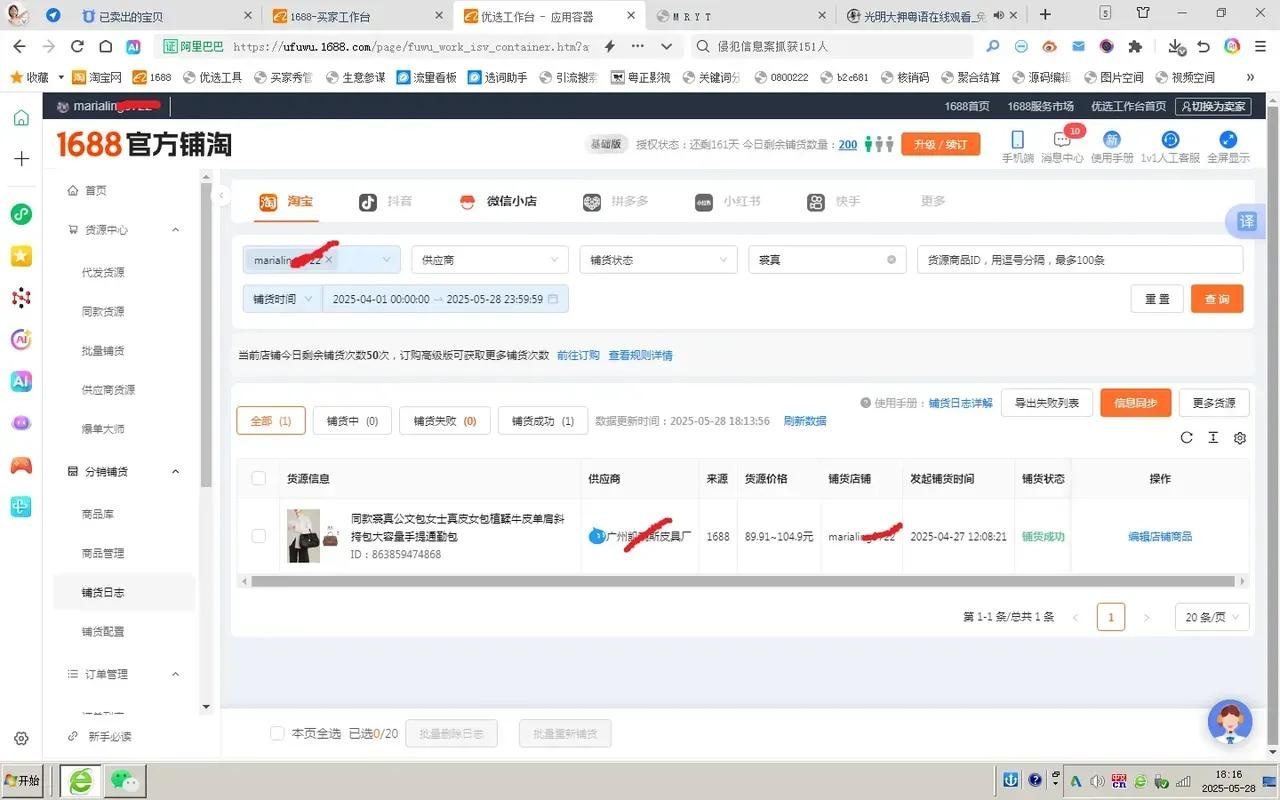Click the browser back arrow
The height and width of the screenshot is (800, 1280).
coord(20,46)
